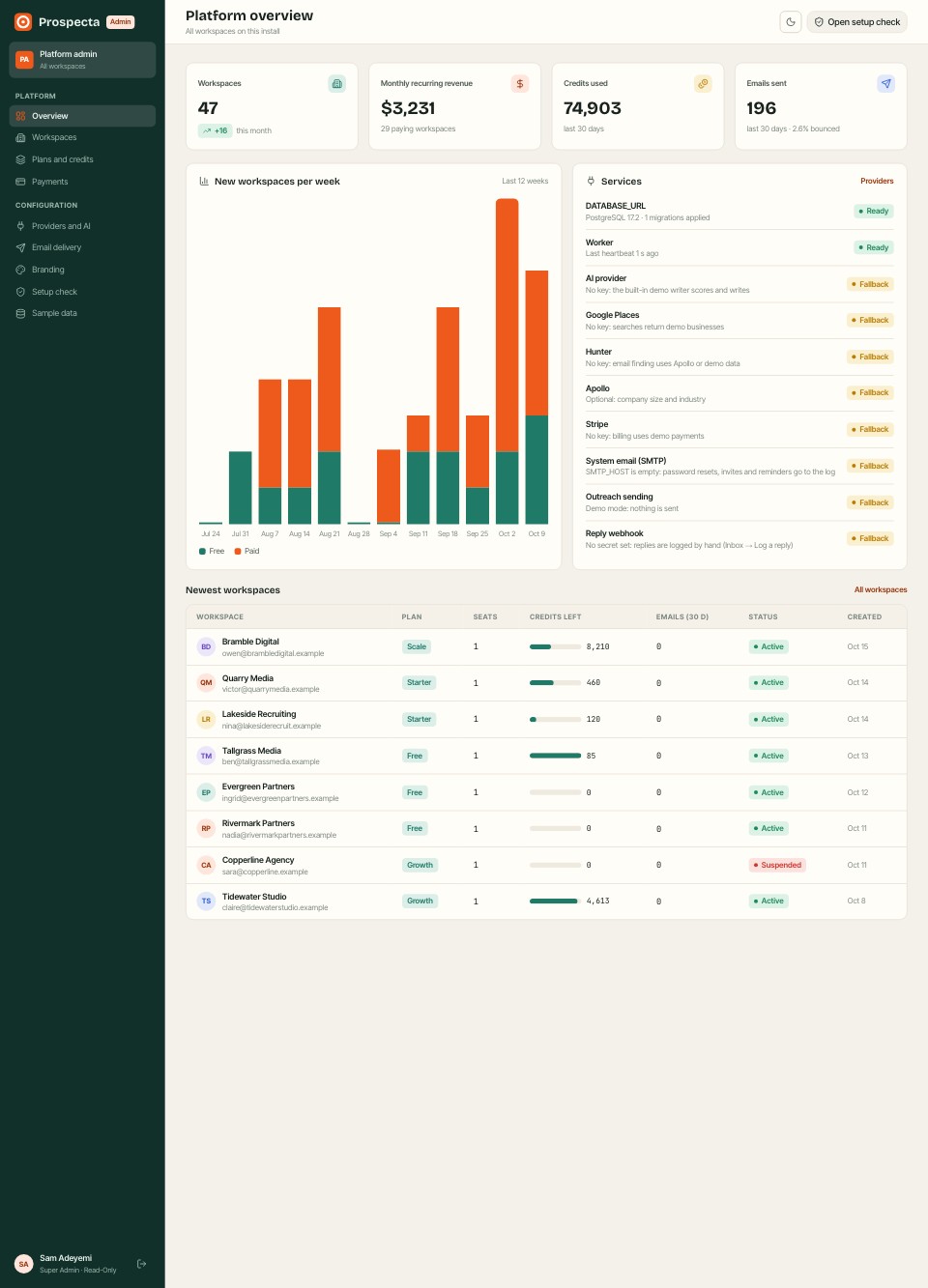Open Workspaces in the sidebar
This screenshot has width=928, height=1288.
point(82,137)
